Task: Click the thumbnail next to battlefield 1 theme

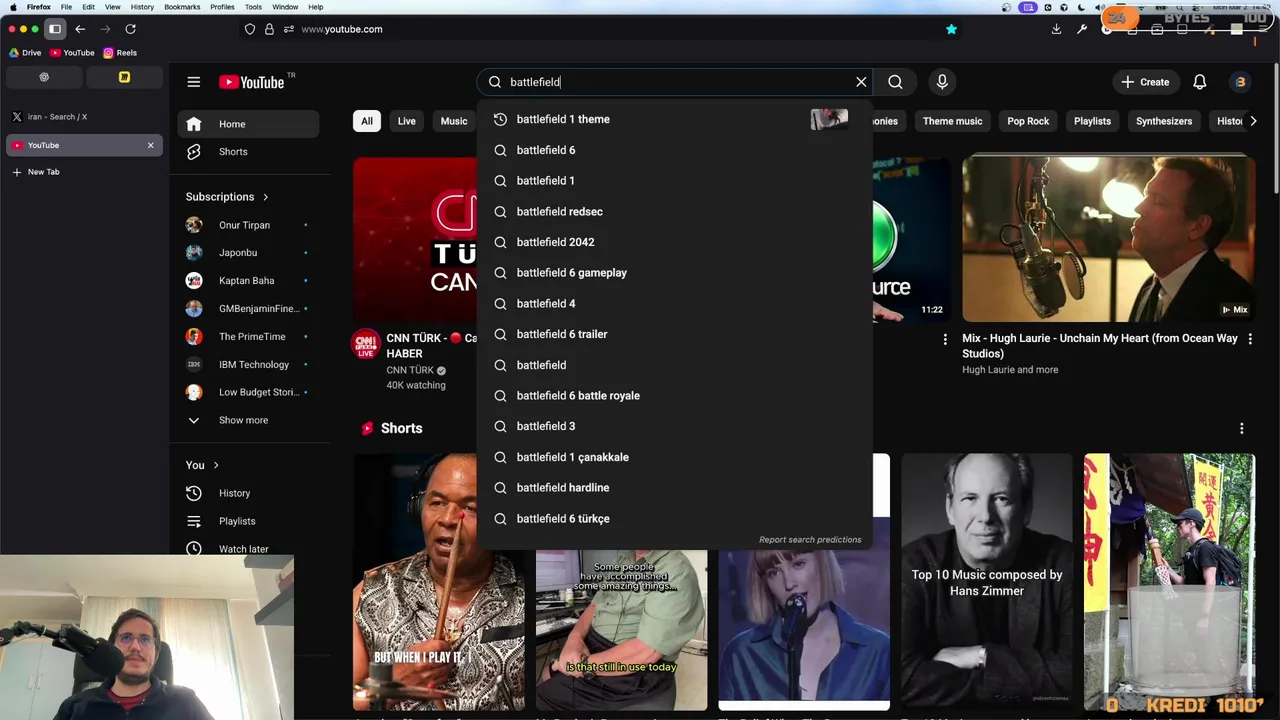Action: pyautogui.click(x=829, y=119)
